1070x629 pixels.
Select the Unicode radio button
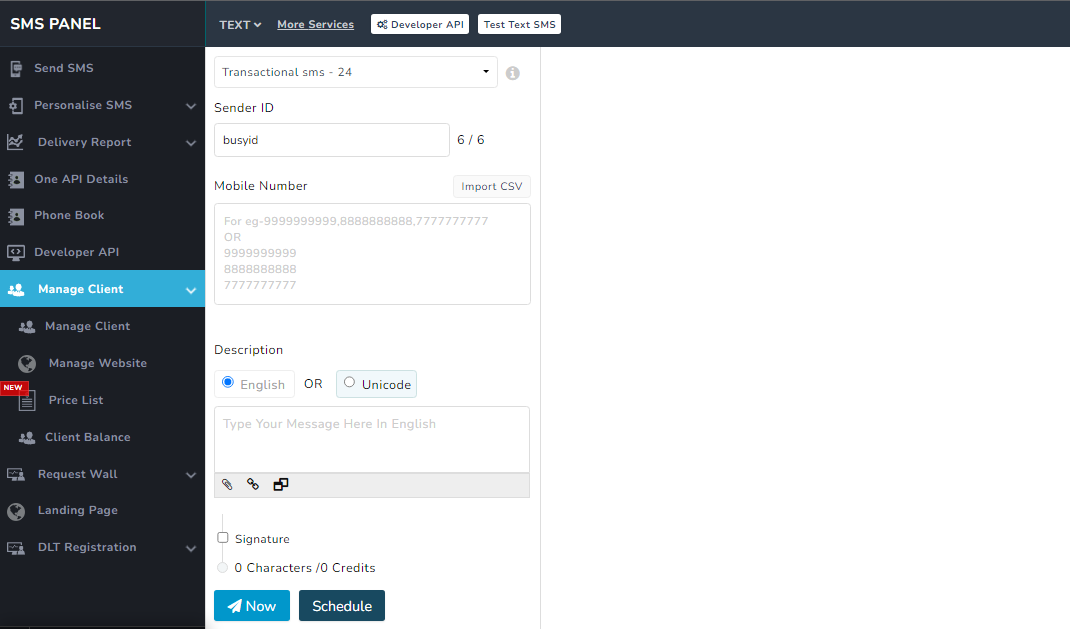pos(349,382)
